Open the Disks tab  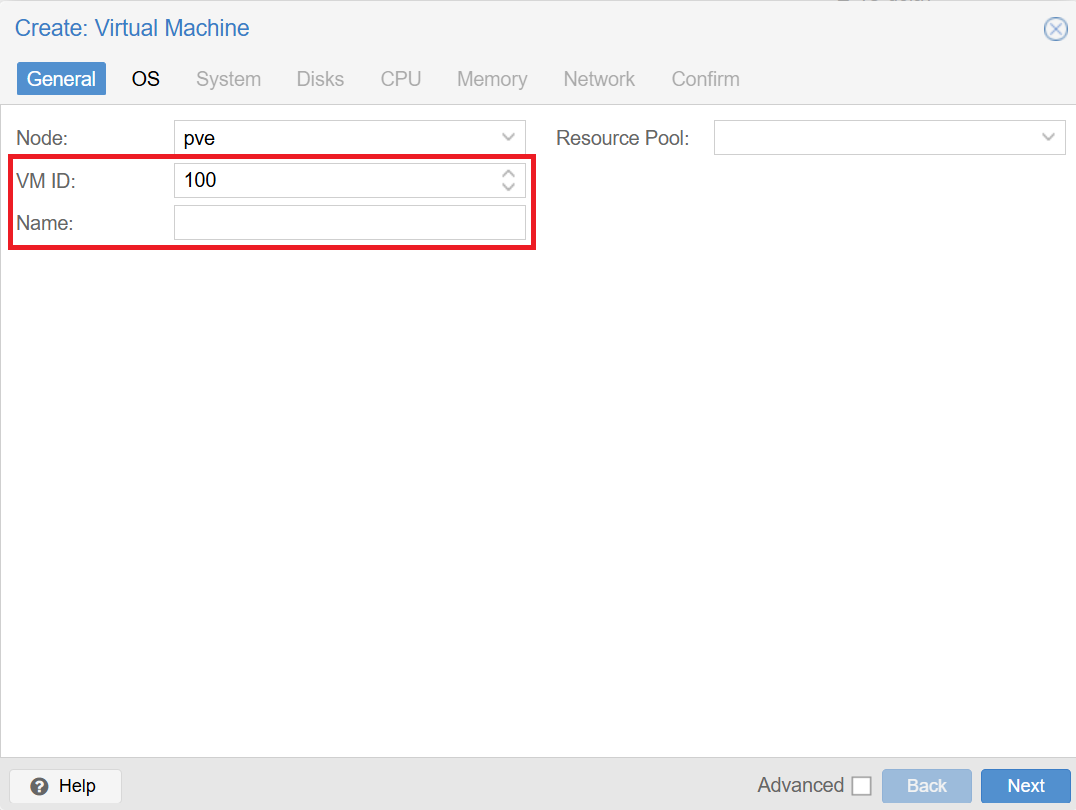pyautogui.click(x=320, y=79)
